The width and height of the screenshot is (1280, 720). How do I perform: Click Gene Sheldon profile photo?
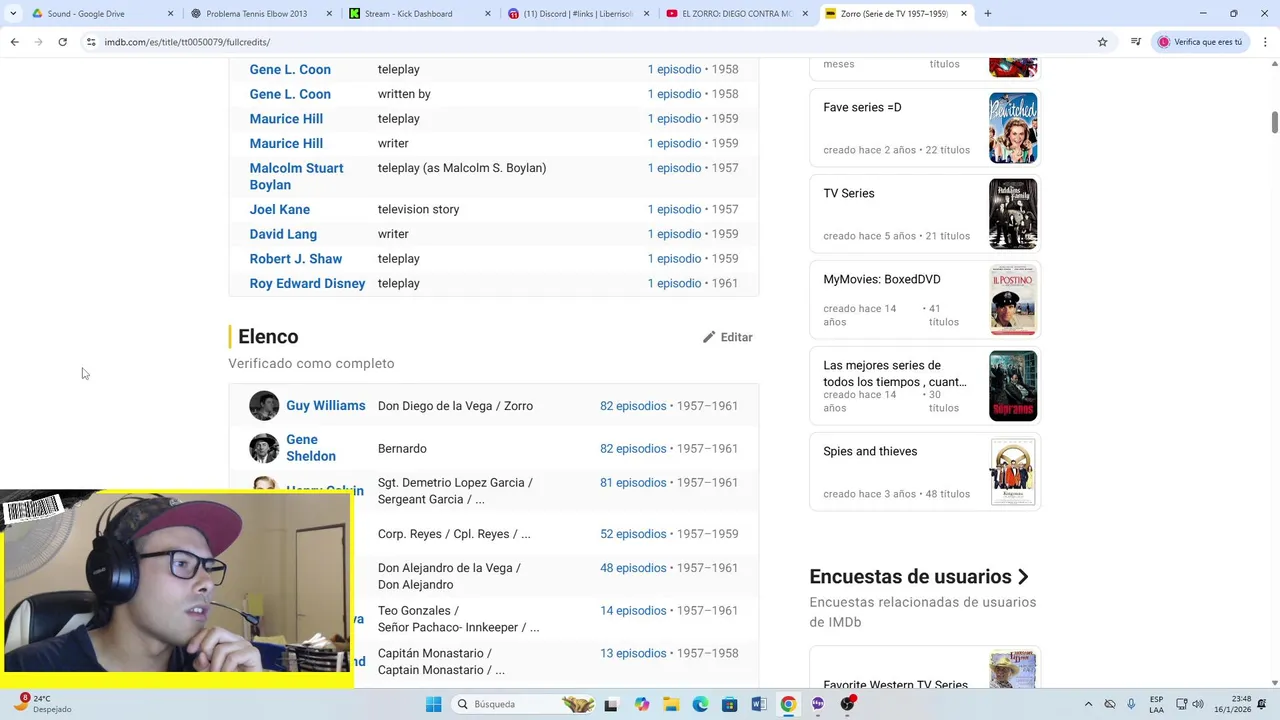click(x=264, y=448)
